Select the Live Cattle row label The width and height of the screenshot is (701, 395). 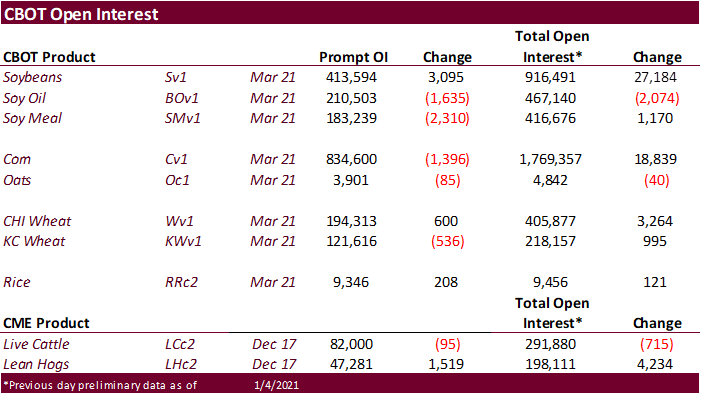[x=36, y=344]
